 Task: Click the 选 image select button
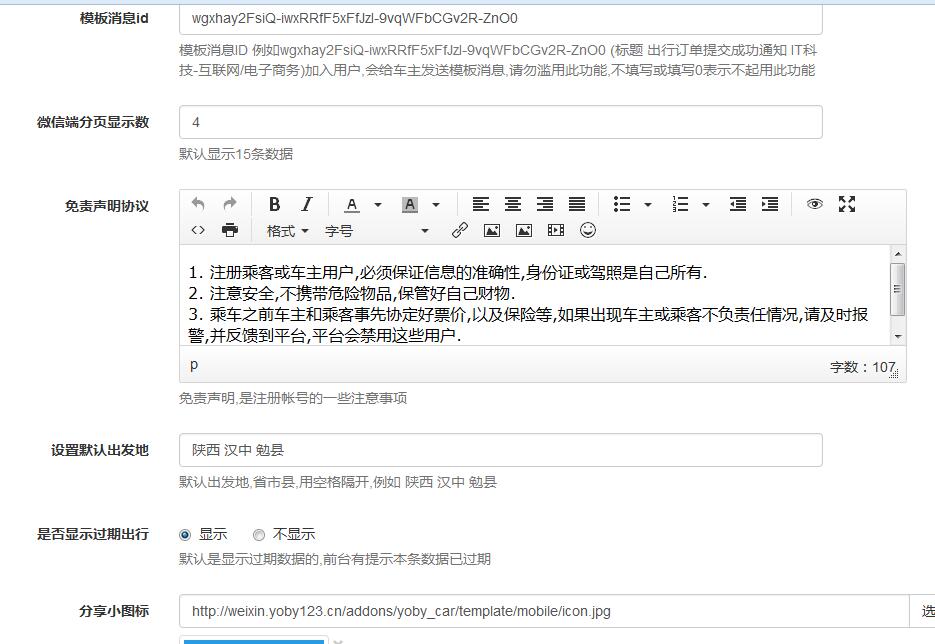click(922, 611)
